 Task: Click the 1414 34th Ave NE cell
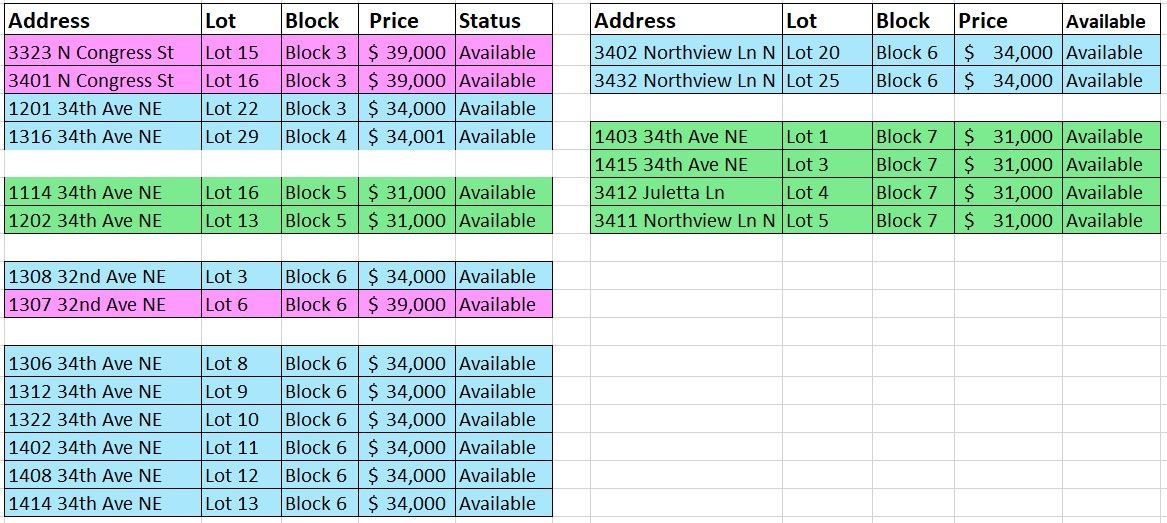[x=103, y=504]
